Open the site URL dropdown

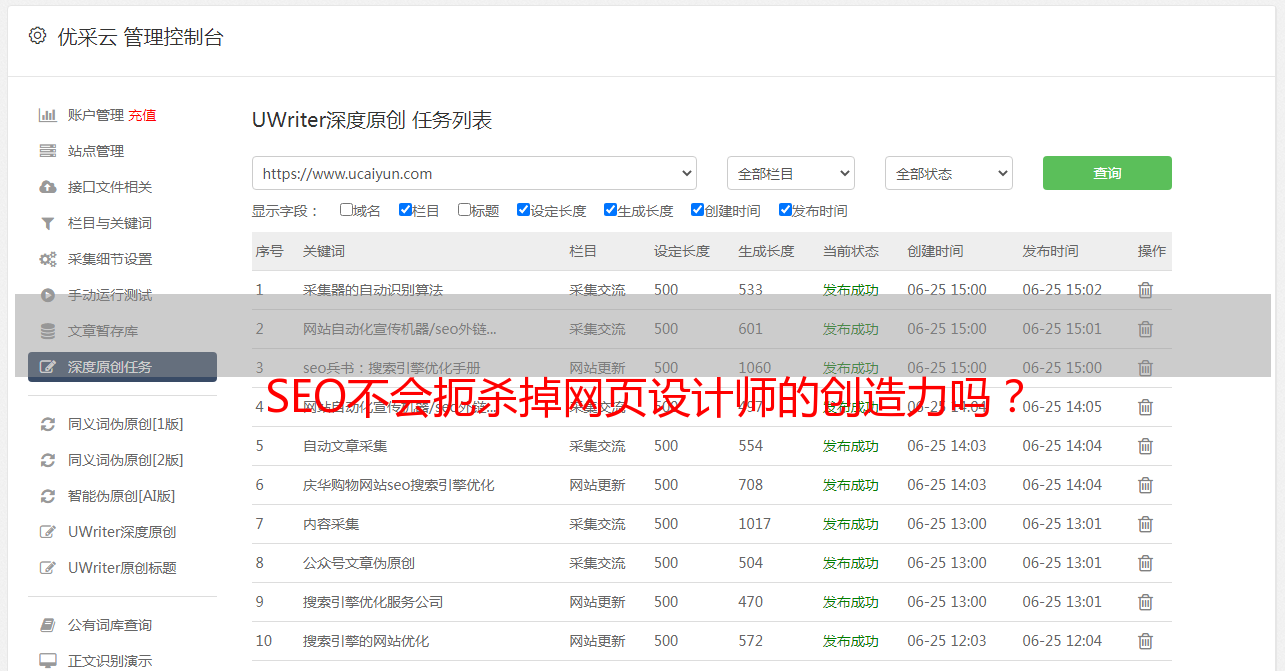[x=474, y=173]
